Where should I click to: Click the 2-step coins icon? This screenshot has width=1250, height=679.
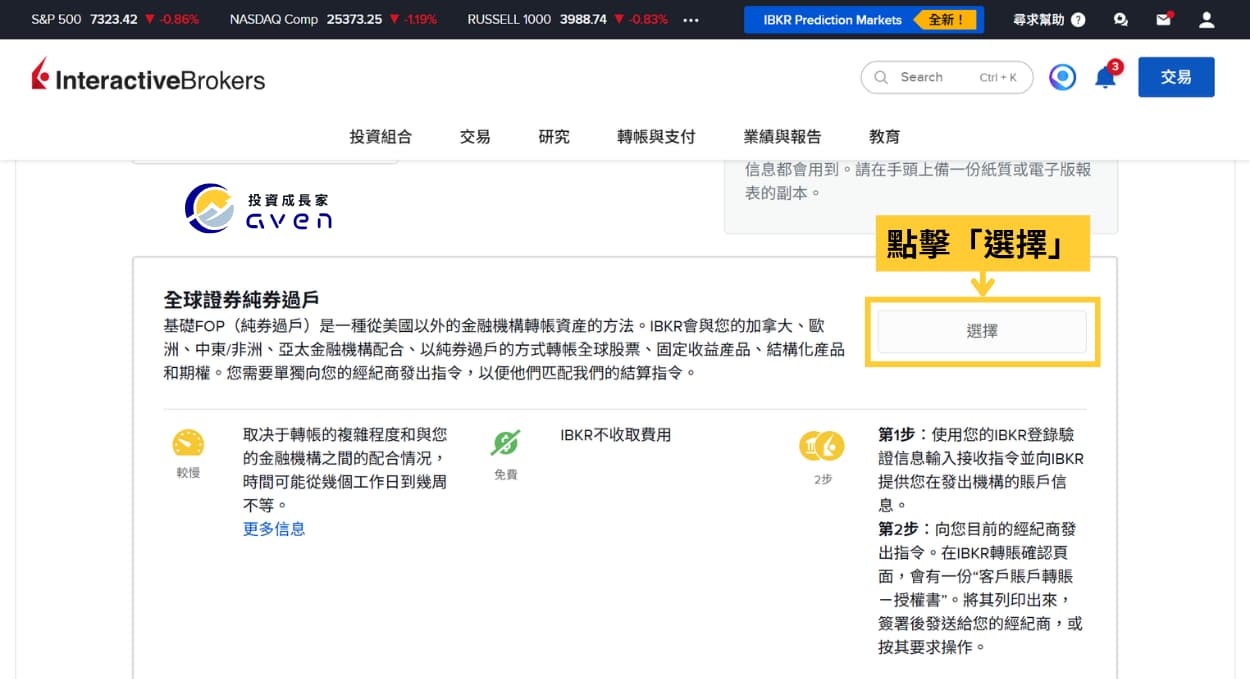[x=822, y=445]
